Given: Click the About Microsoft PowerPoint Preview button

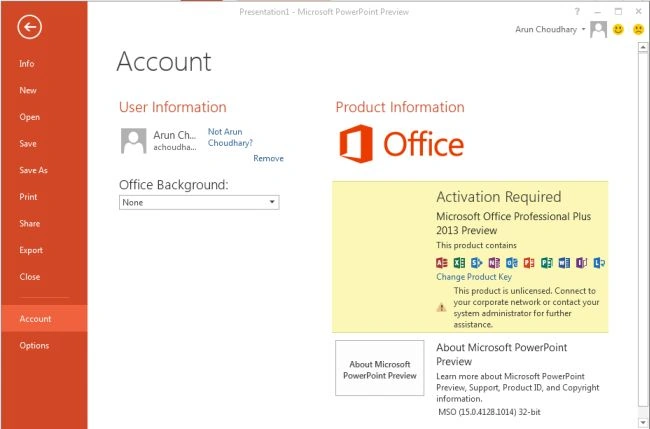Looking at the screenshot, I should point(379,368).
